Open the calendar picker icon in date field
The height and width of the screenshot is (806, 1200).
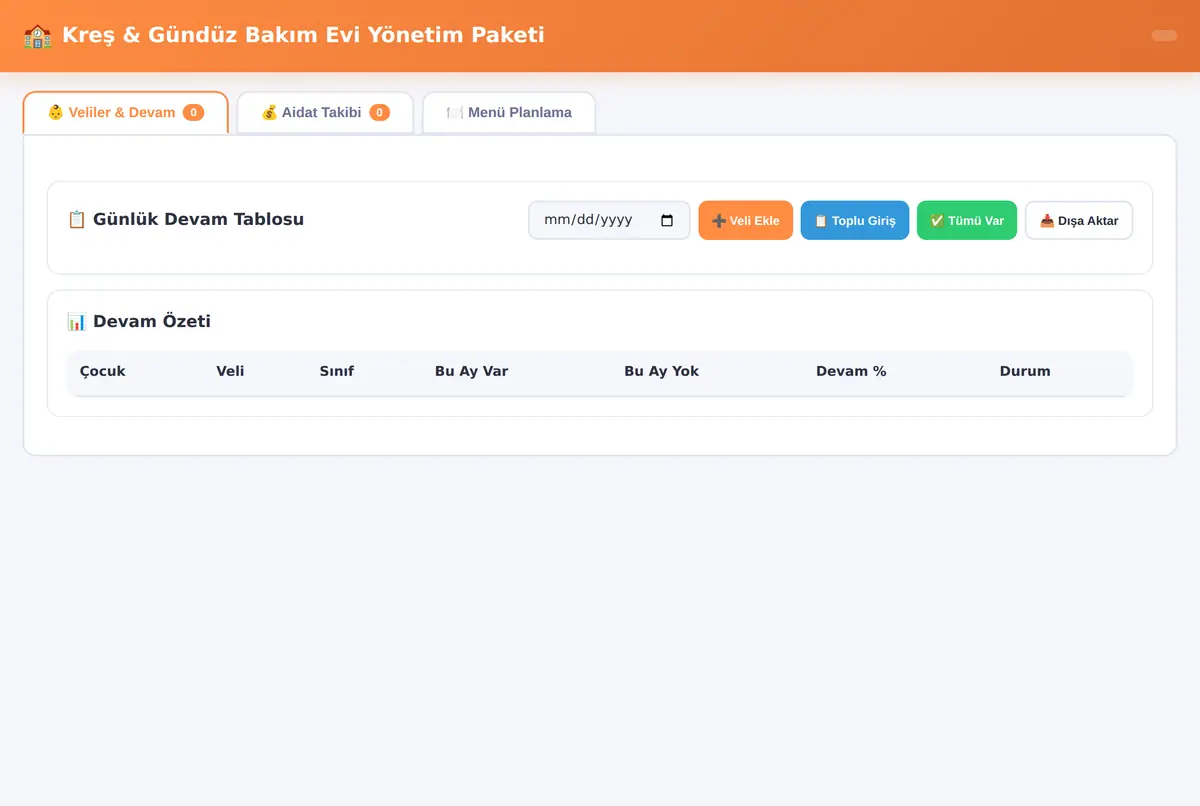coord(667,220)
